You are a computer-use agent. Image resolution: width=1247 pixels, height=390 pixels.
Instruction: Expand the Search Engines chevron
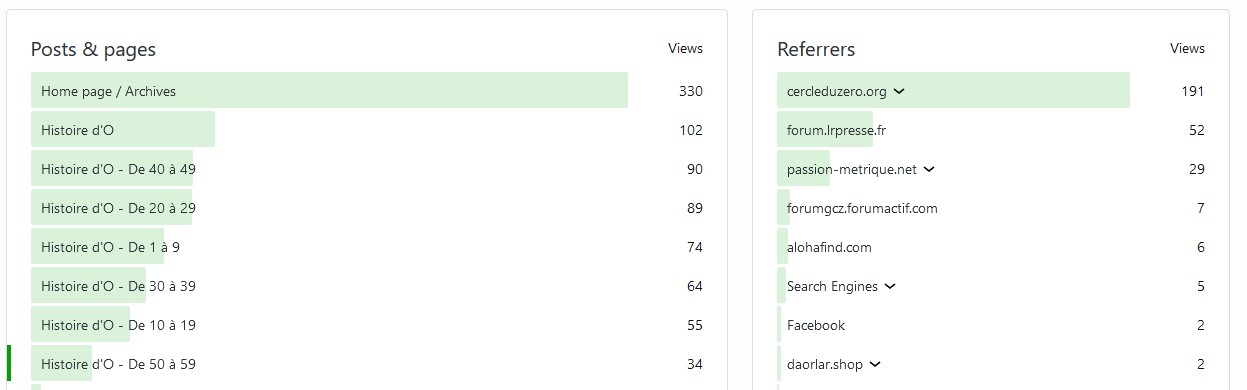[890, 287]
